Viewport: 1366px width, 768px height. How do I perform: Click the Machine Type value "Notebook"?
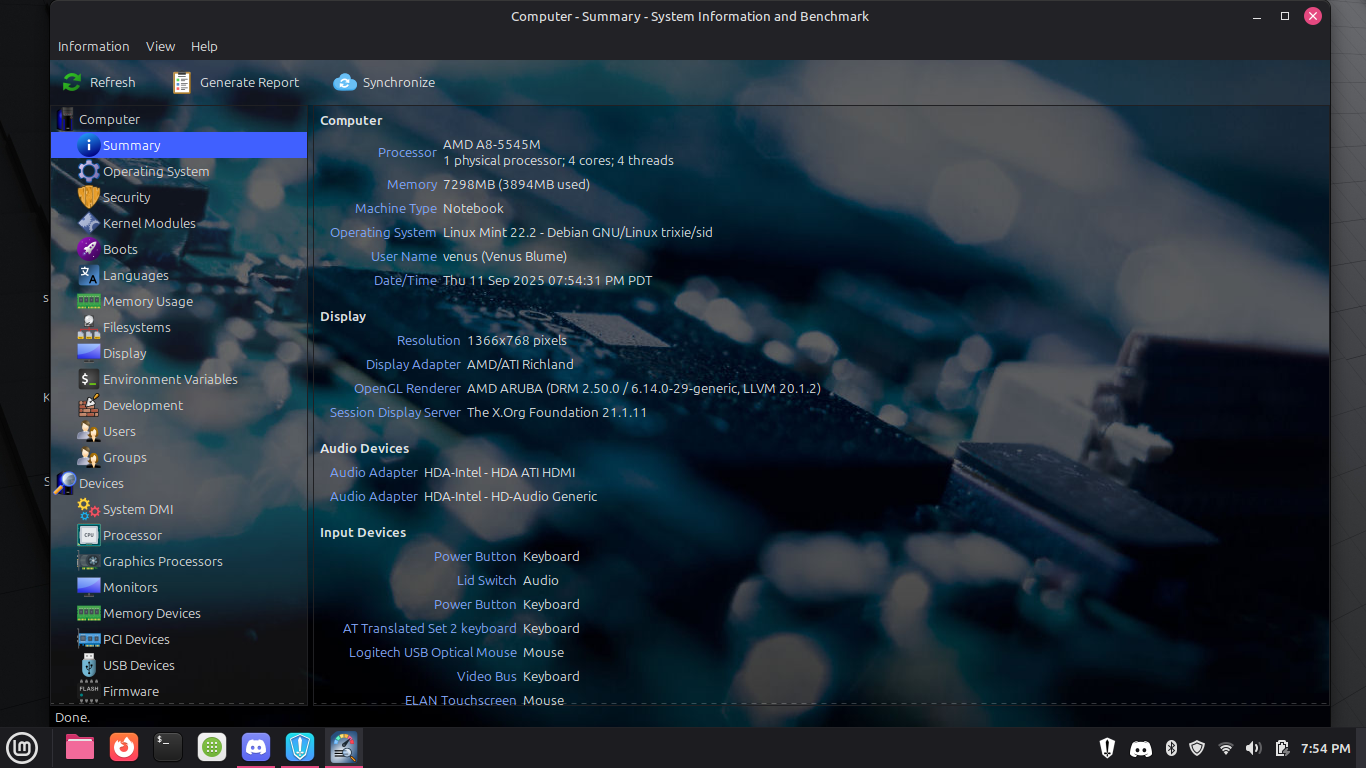[473, 208]
